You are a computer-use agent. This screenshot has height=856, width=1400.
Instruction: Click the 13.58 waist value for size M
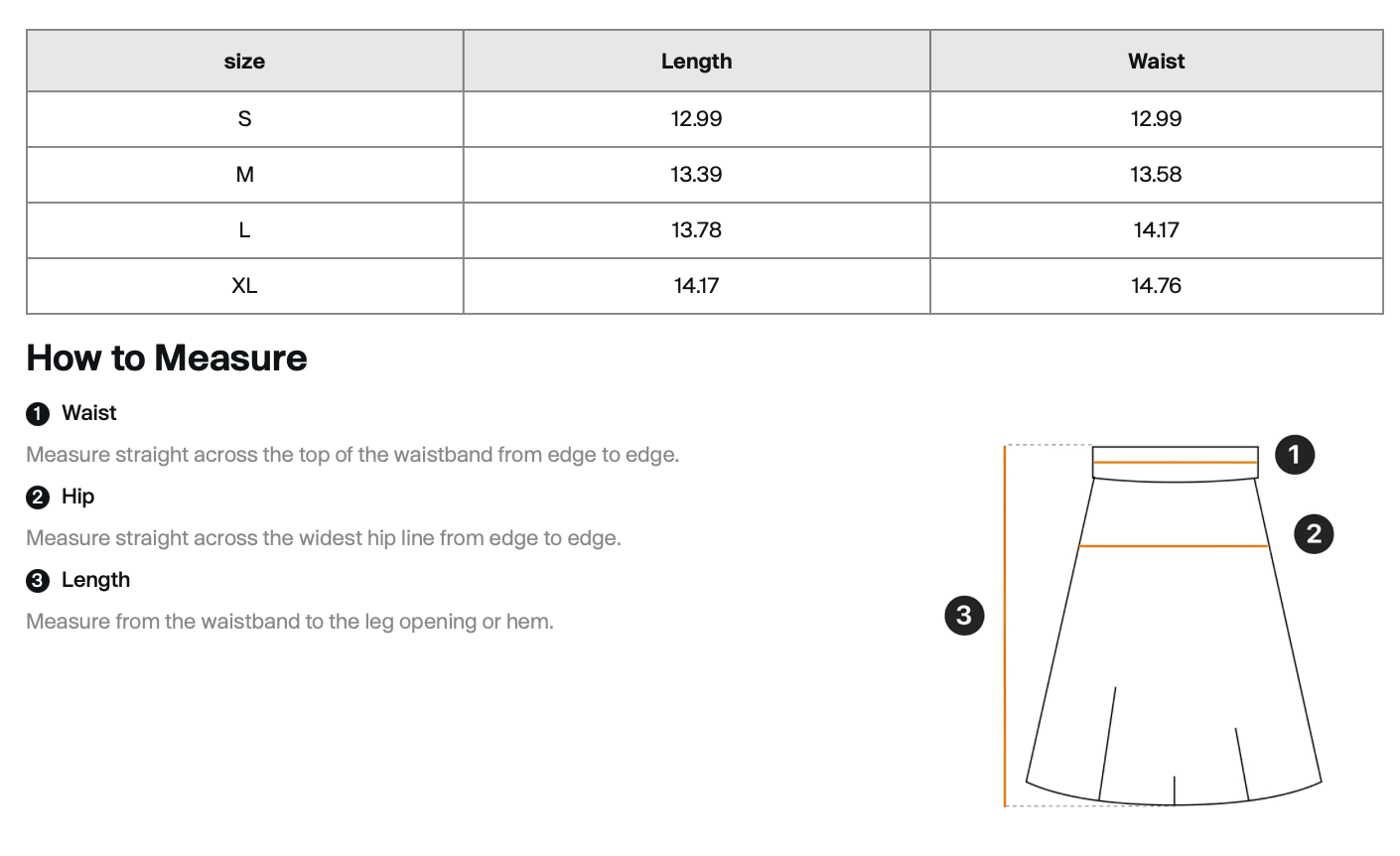pyautogui.click(x=1156, y=175)
